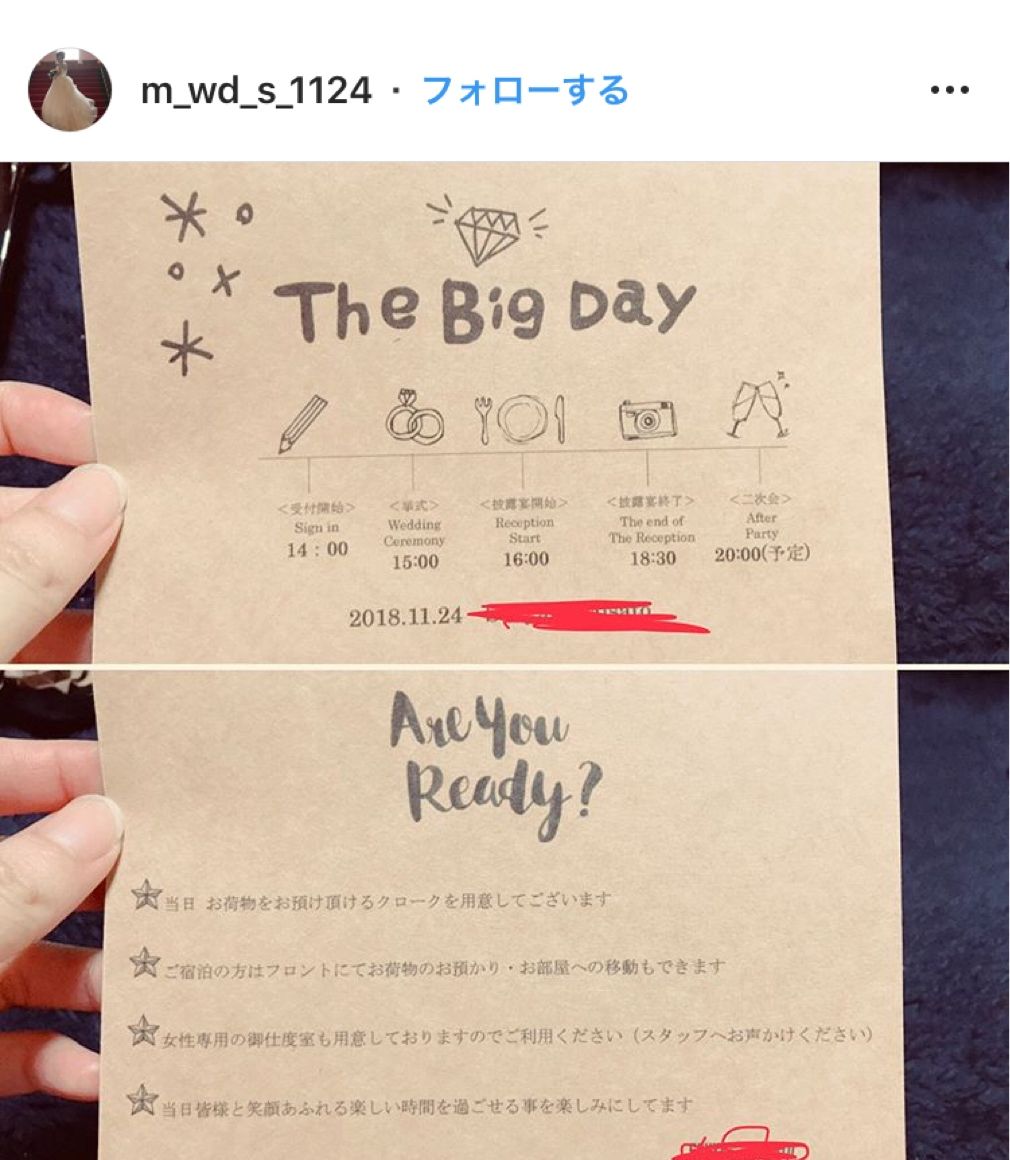Click the star bullet beside ご宿泊の方 line
Image resolution: width=1010 pixels, height=1160 pixels.
pyautogui.click(x=144, y=962)
